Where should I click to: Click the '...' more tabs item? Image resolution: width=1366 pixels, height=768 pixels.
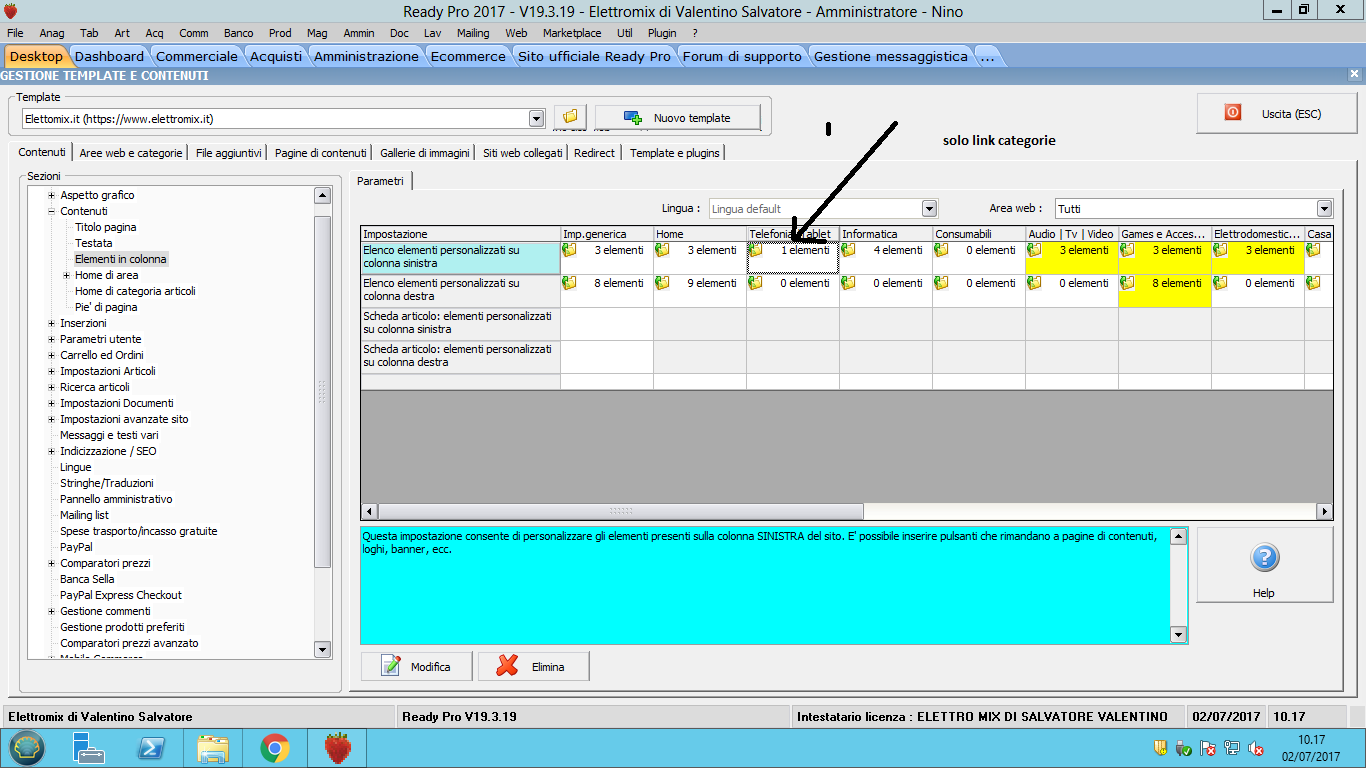[987, 56]
